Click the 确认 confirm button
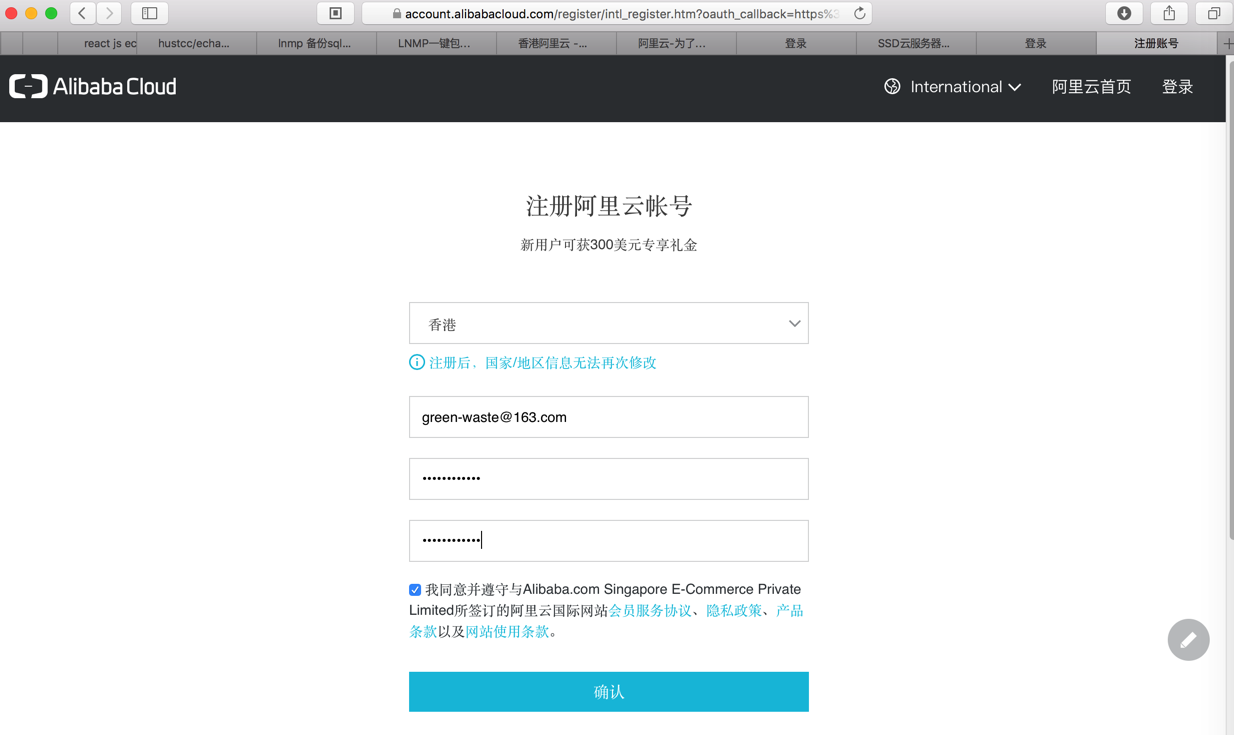1234x735 pixels. pyautogui.click(x=608, y=692)
